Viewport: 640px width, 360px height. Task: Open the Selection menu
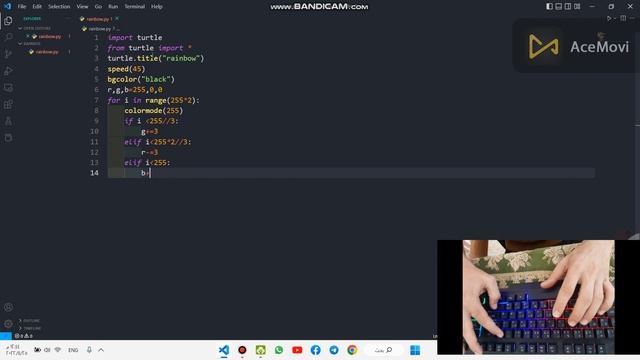point(59,7)
